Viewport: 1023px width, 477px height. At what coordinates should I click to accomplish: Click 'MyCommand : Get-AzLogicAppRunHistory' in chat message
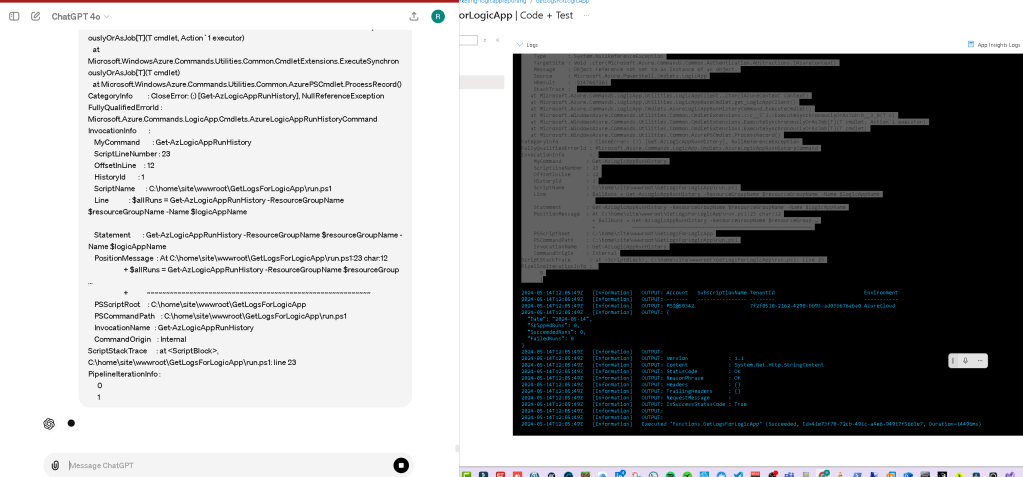(x=172, y=142)
